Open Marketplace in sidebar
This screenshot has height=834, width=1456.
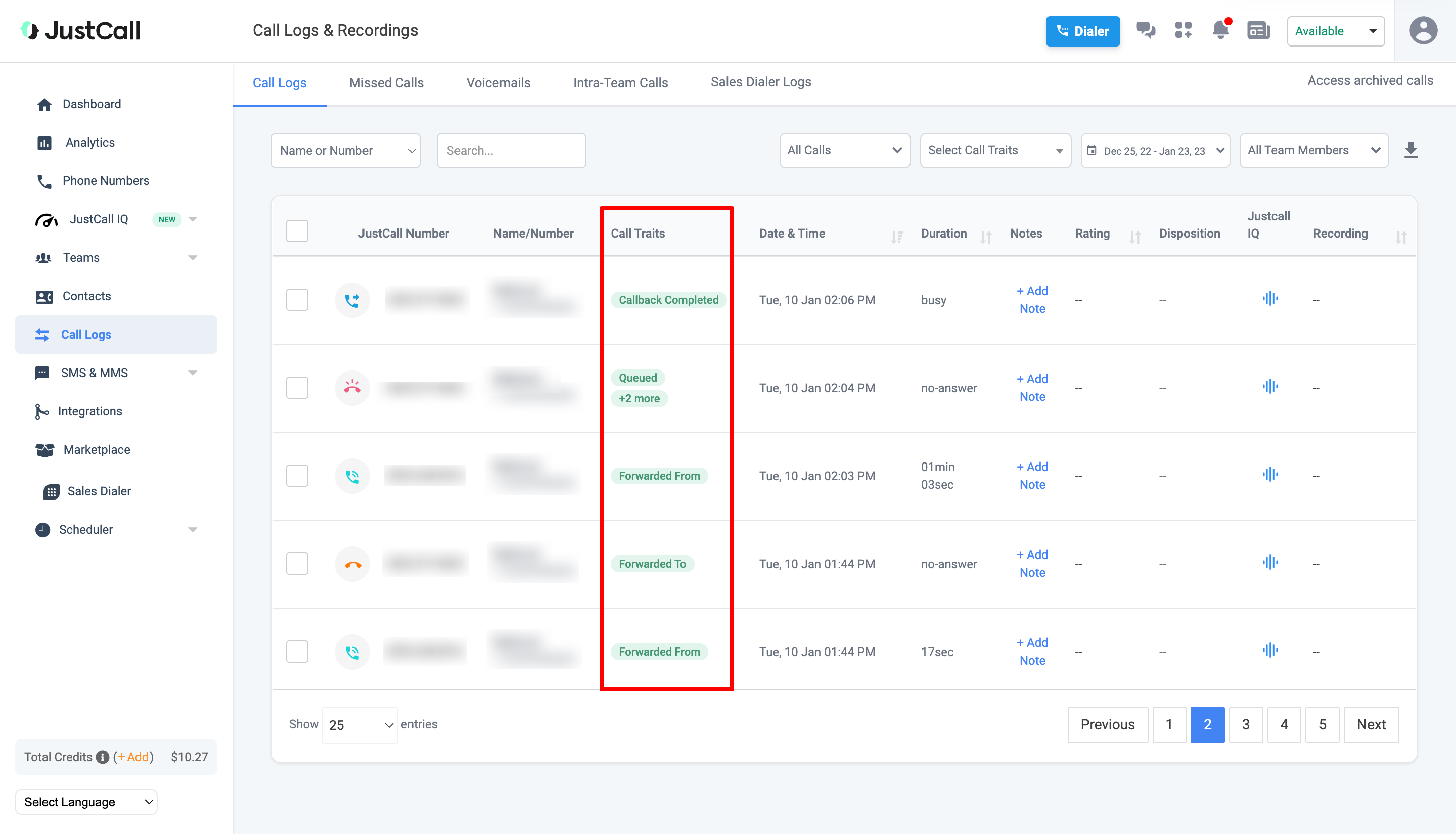[97, 449]
